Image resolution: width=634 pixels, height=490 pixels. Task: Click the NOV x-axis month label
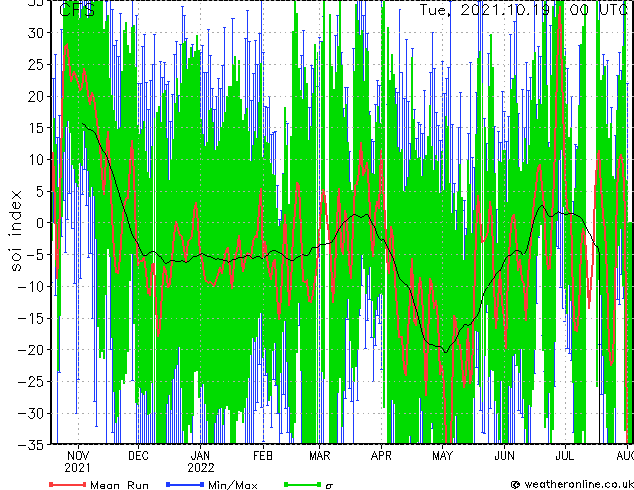coord(78,456)
